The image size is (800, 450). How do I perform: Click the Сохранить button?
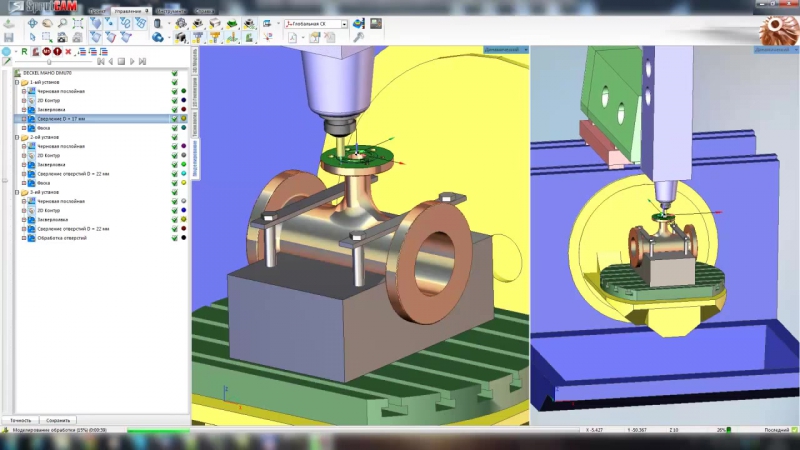(58, 420)
